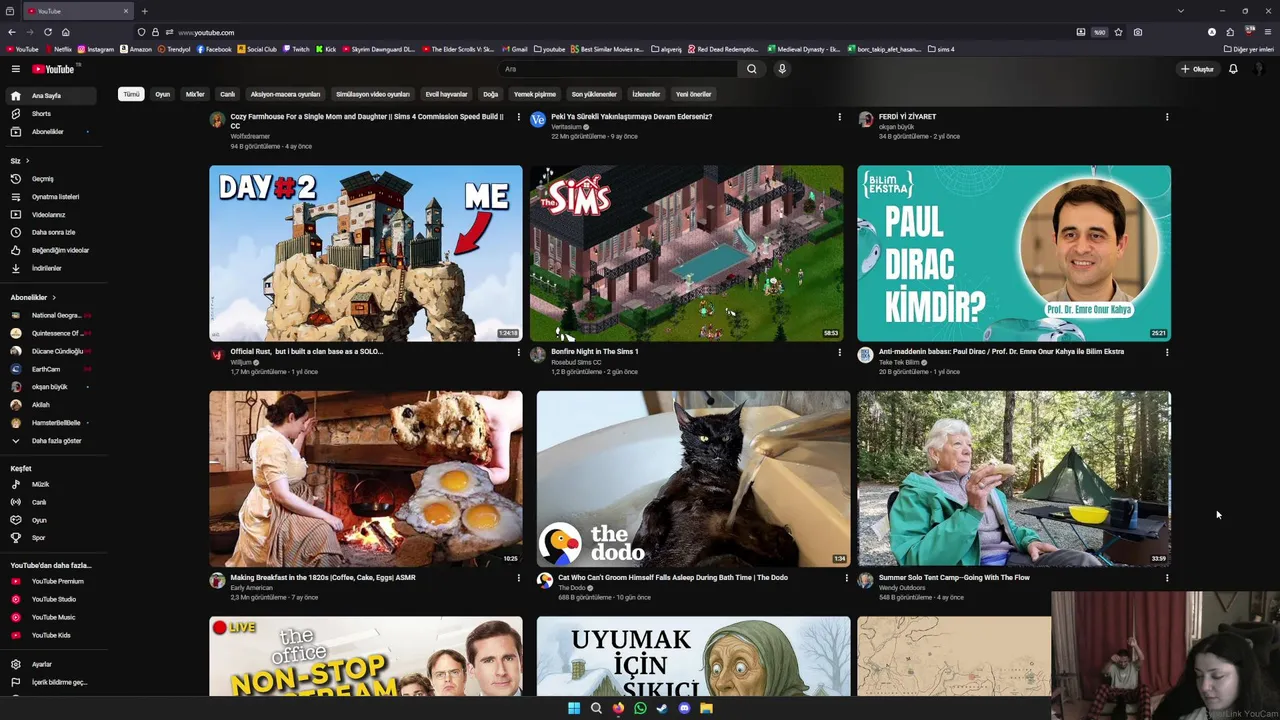Viewport: 1280px width, 720px height.
Task: Open Paul Dirac Kimdir video thumbnail
Action: 1014,253
